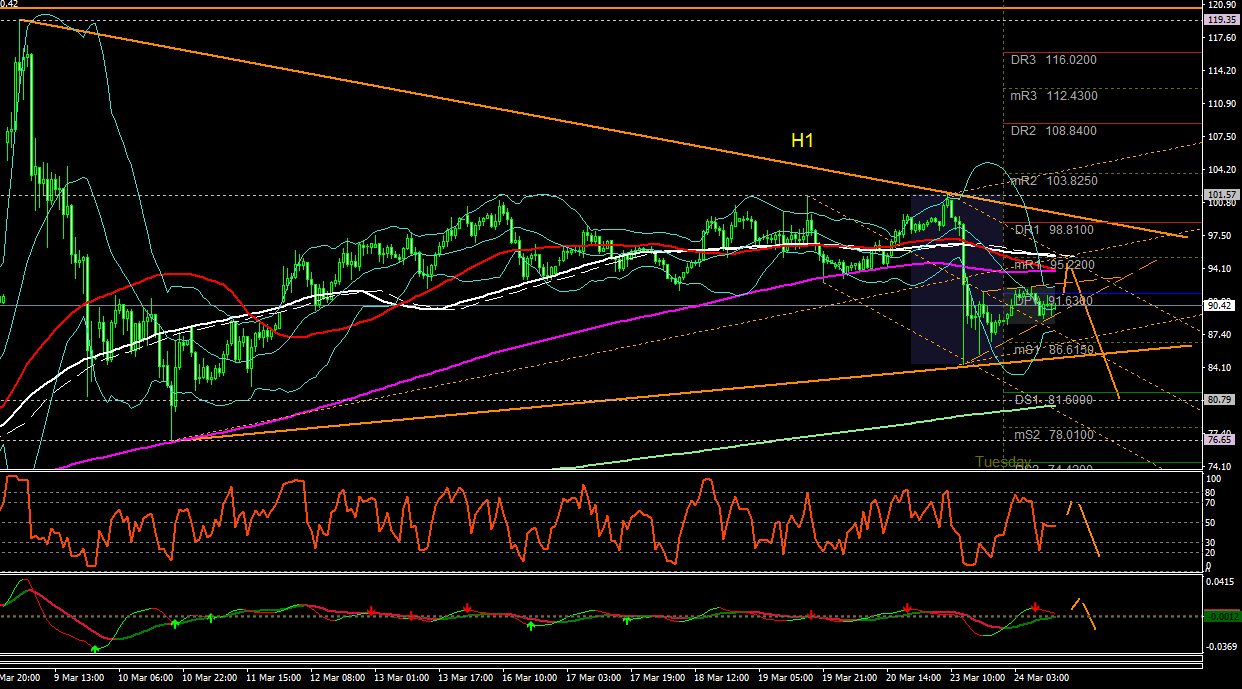Click the 114.20 price scale value
The height and width of the screenshot is (689, 1242).
(1222, 71)
